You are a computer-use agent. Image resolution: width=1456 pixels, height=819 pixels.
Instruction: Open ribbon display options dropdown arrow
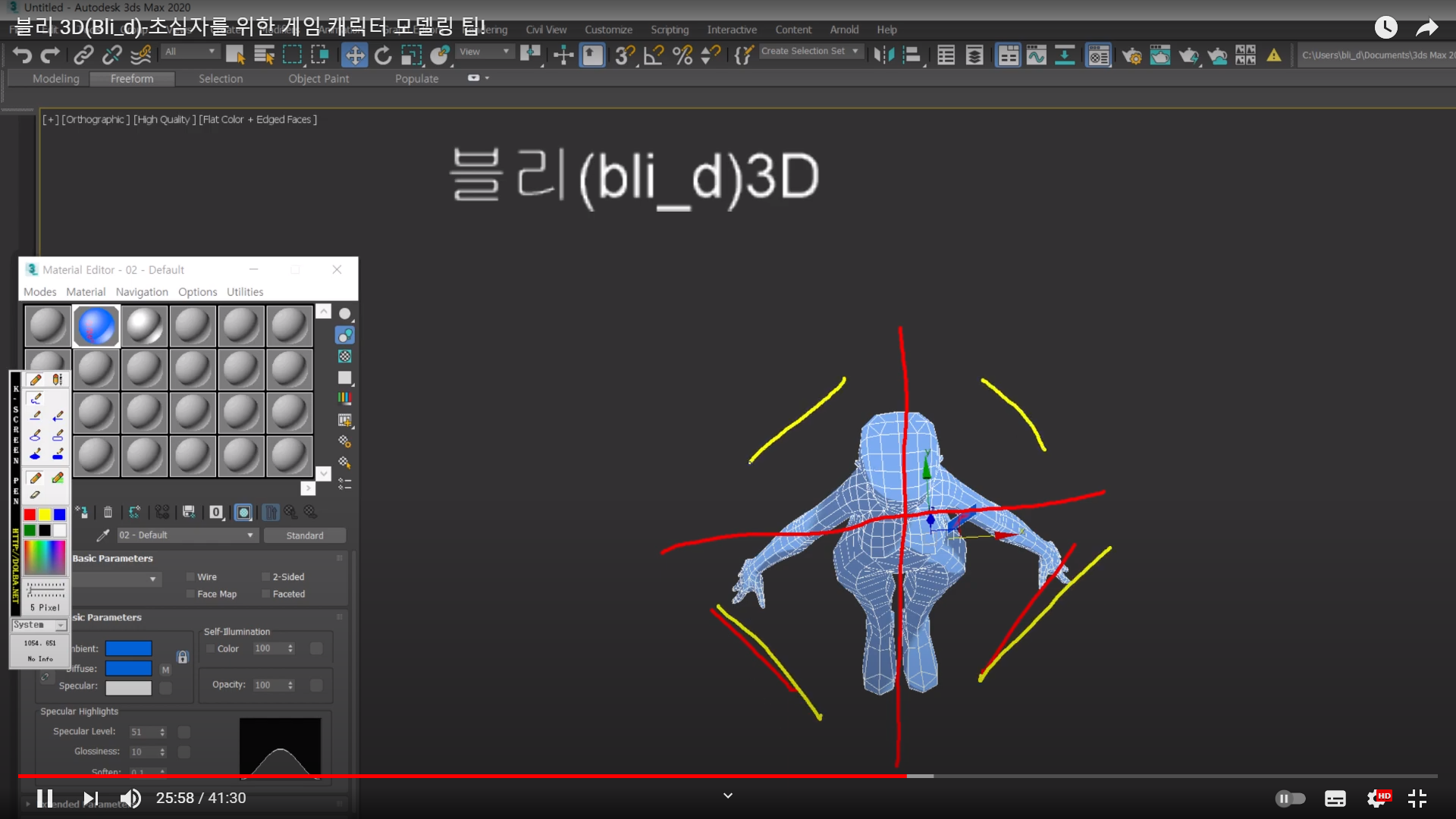click(x=487, y=78)
